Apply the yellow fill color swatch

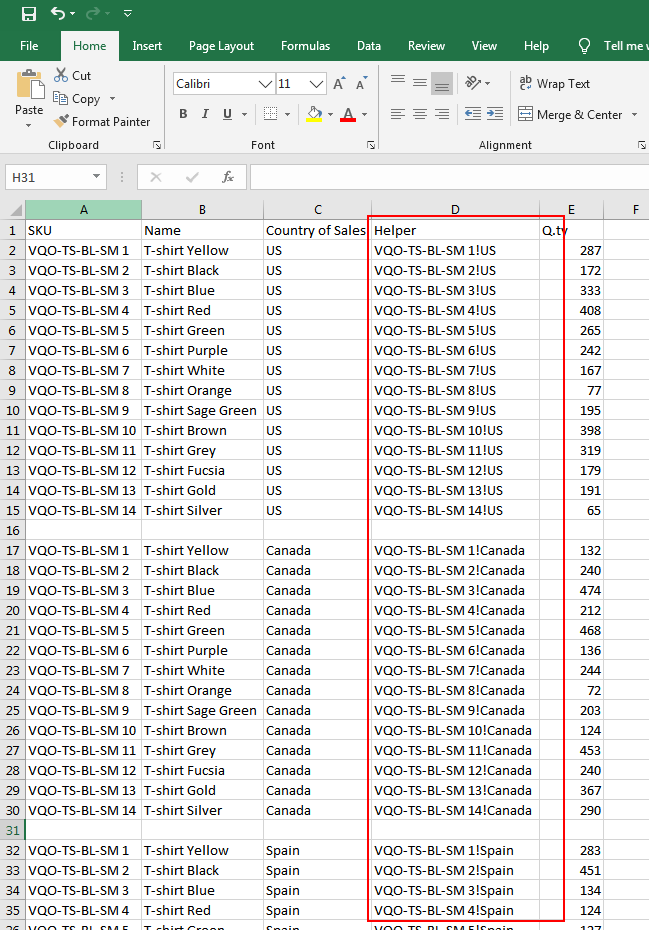point(314,114)
